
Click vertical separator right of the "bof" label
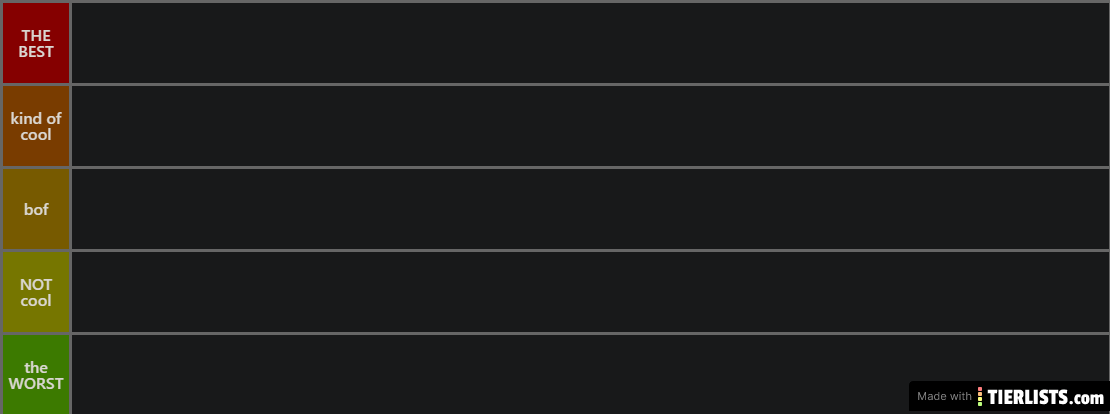[70, 209]
